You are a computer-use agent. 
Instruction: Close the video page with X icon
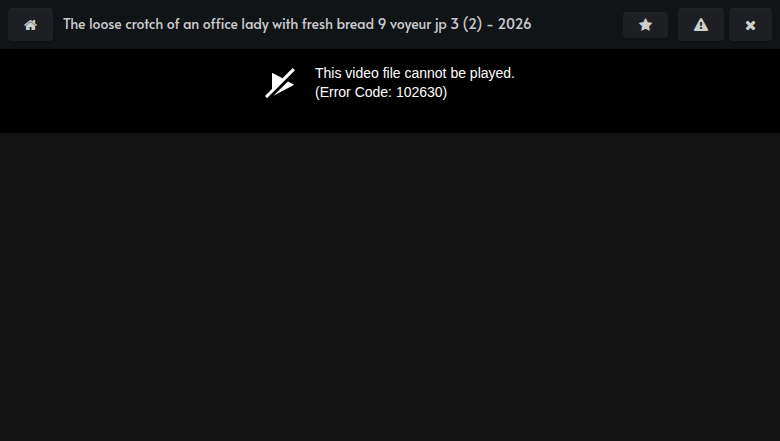click(750, 24)
